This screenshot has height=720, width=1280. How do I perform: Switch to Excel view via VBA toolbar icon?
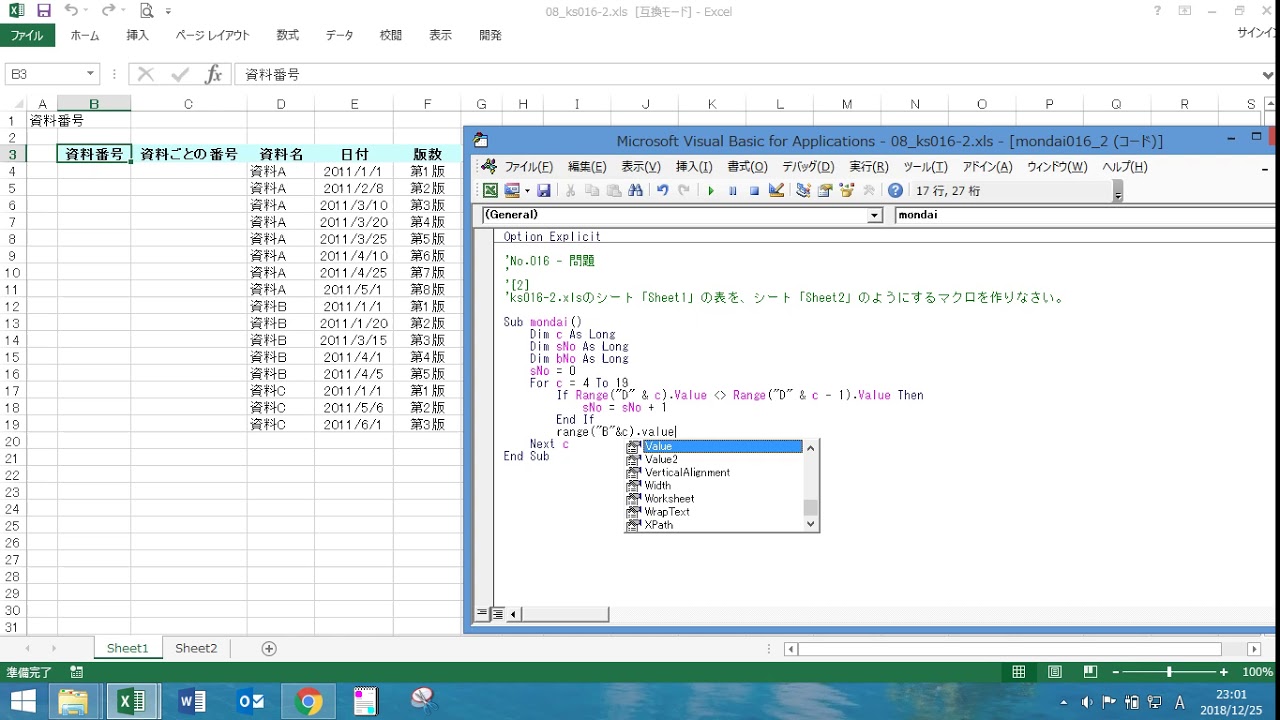coord(490,191)
